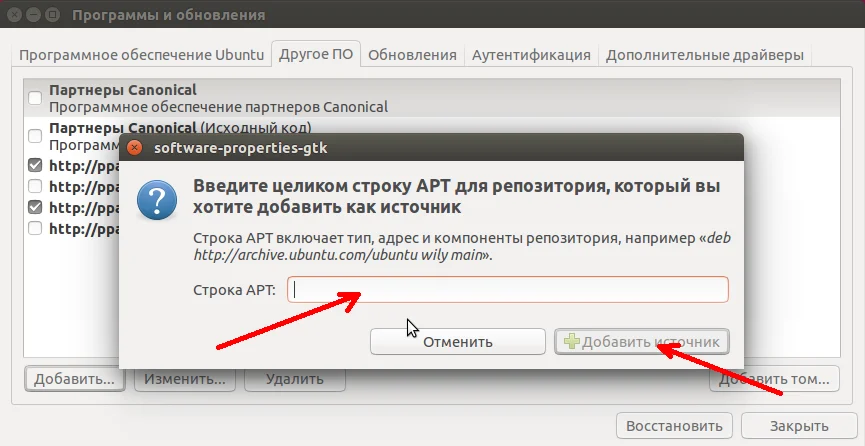865x446 pixels.
Task: Click the green plus icon on Добавить источник
Action: point(572,342)
